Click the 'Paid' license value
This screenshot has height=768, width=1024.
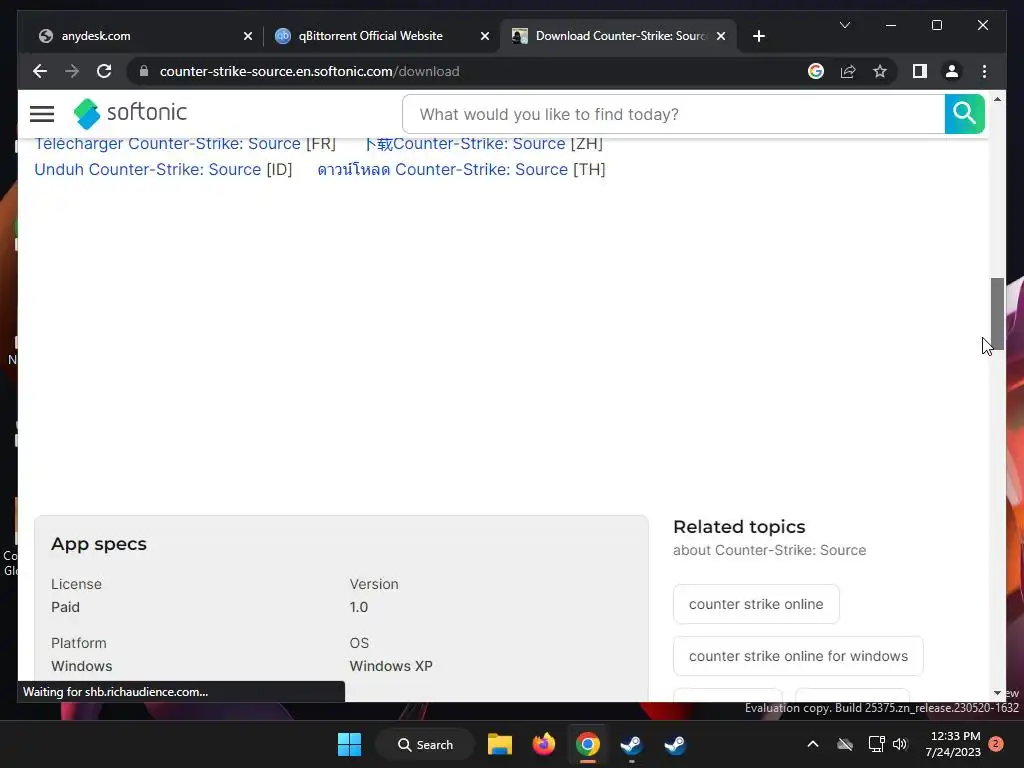pos(65,607)
